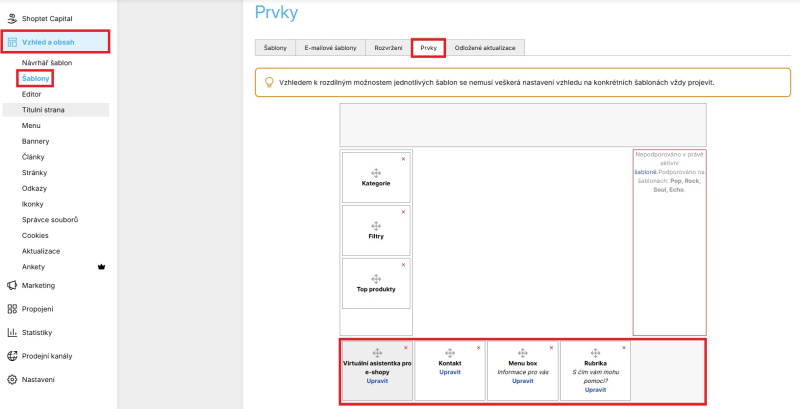Open Šablony in the sidebar submenu
800x409 pixels.
pyautogui.click(x=36, y=79)
